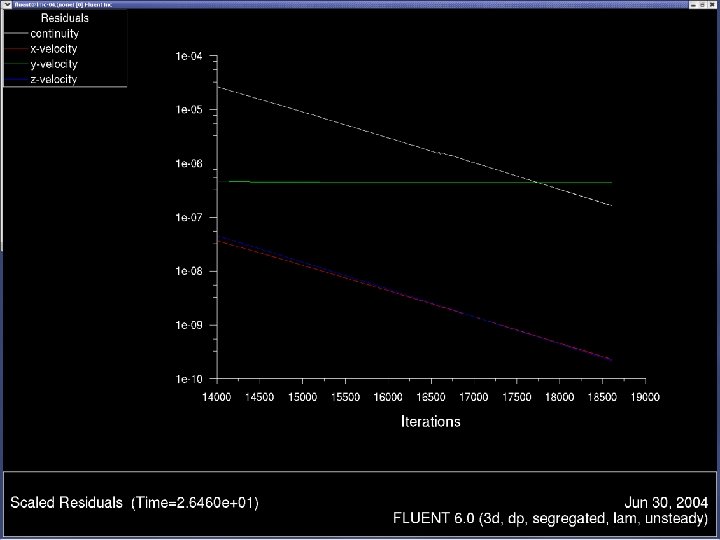Click the 'FLUENT 6.0' version line
720x540 pixels.
tap(551, 518)
